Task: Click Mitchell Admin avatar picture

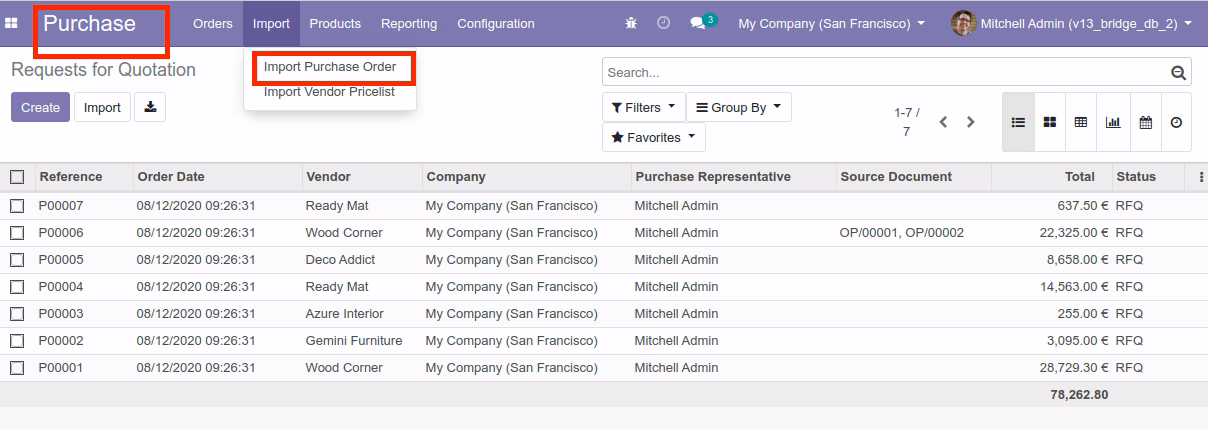Action: [x=963, y=23]
